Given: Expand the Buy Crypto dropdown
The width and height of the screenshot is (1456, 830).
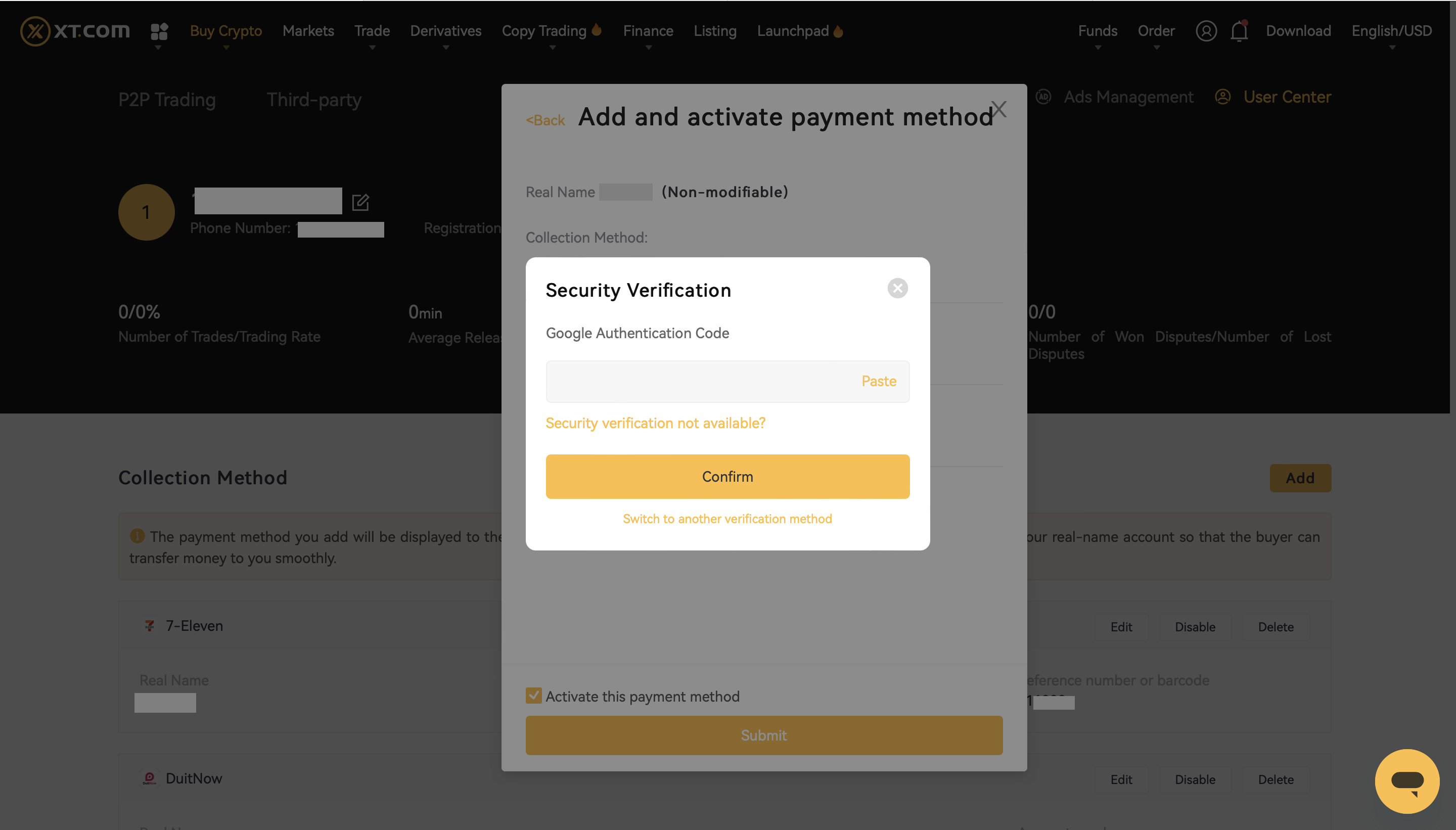Looking at the screenshot, I should tap(226, 31).
